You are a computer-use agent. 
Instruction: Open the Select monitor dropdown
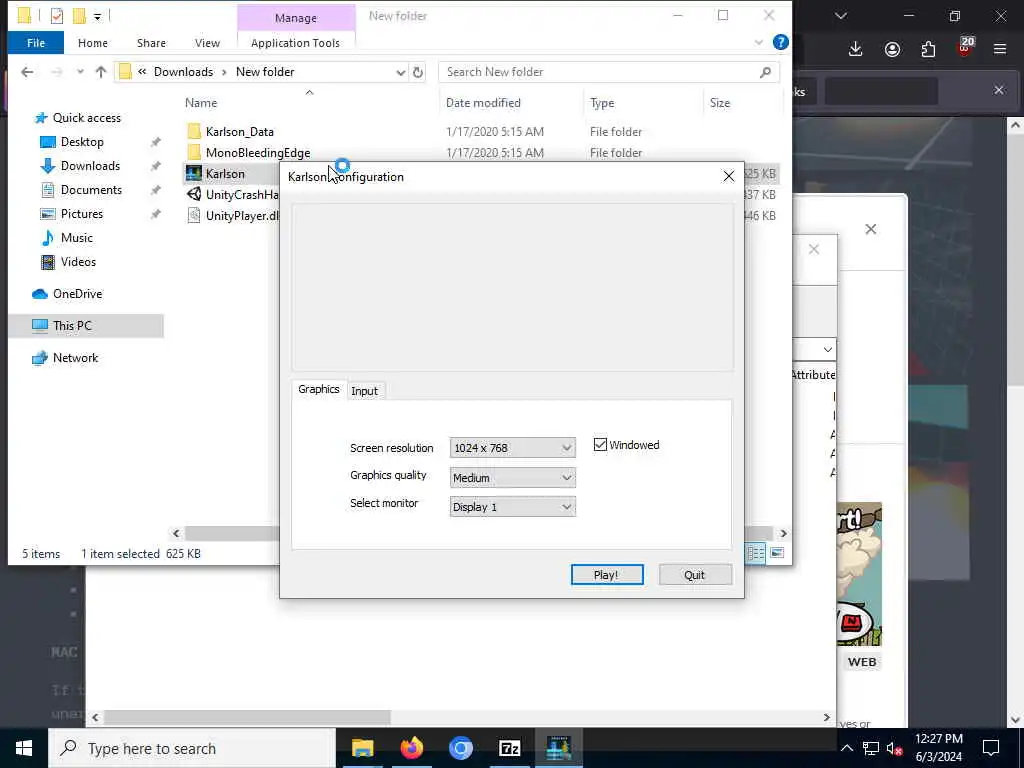[512, 507]
